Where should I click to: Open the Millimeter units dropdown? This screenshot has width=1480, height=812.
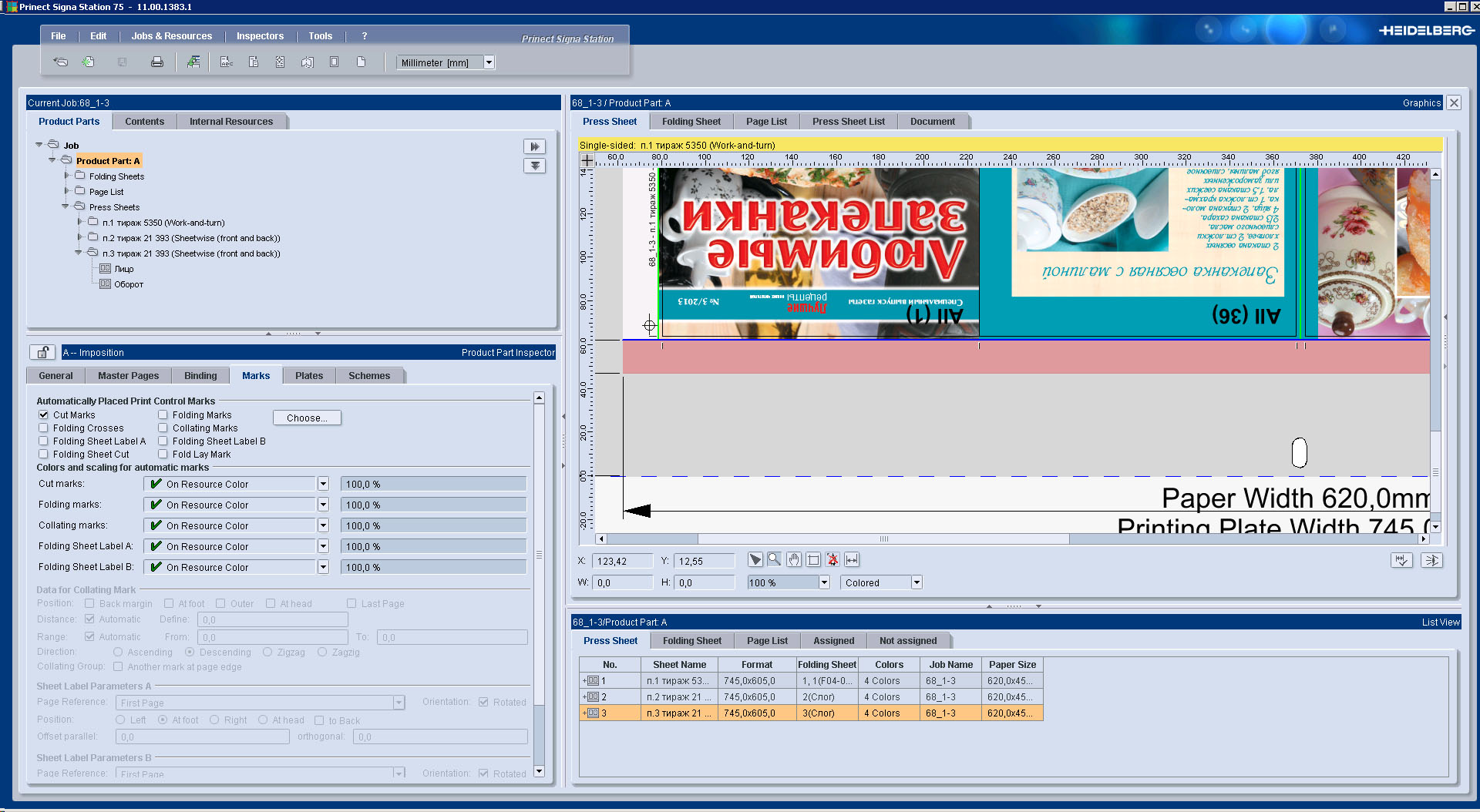pyautogui.click(x=489, y=62)
